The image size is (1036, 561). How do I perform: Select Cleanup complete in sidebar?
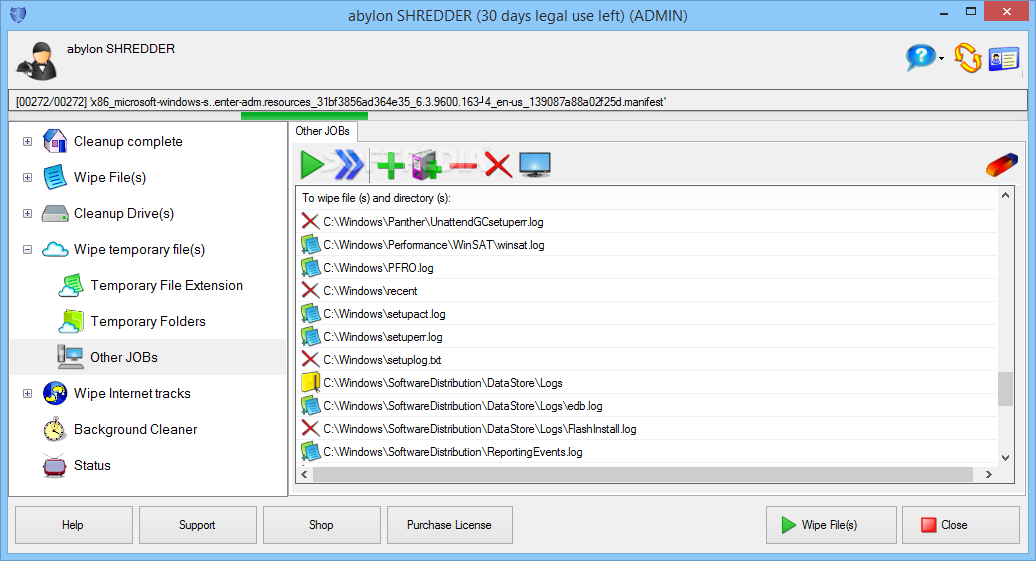[x=128, y=141]
